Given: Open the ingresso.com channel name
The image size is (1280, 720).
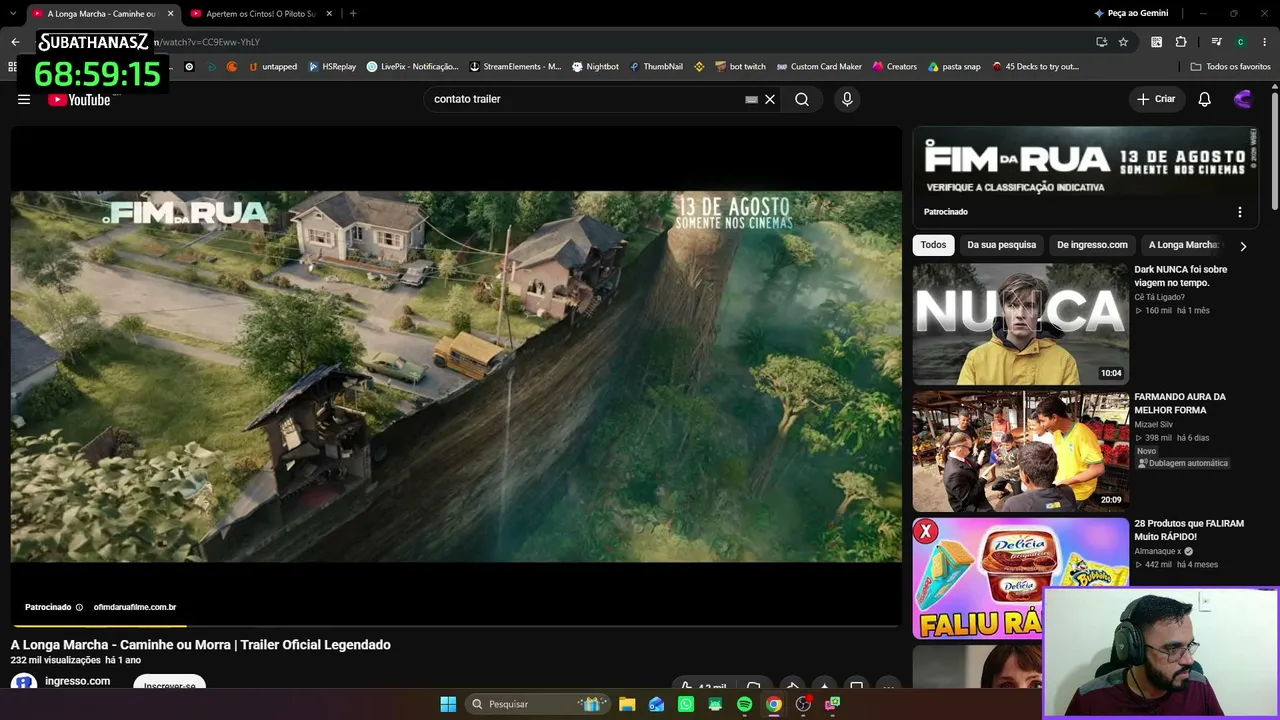Looking at the screenshot, I should click(x=77, y=681).
